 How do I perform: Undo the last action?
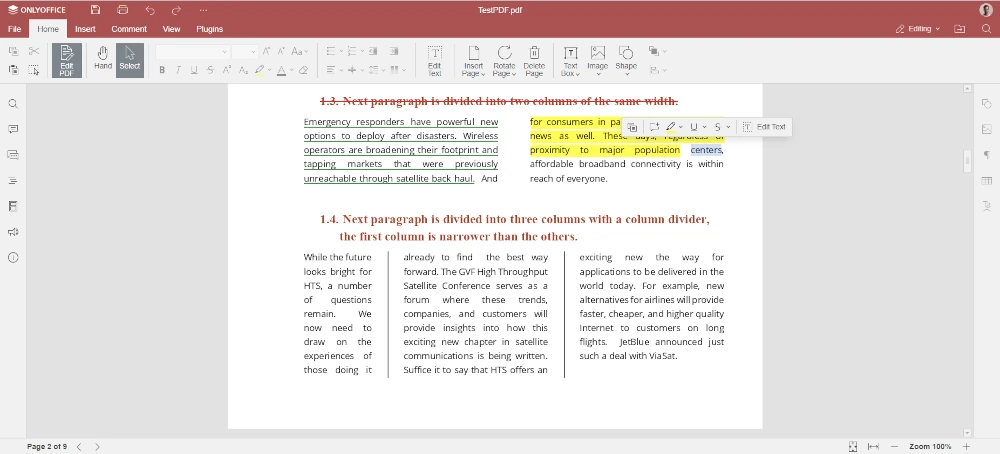click(x=150, y=10)
